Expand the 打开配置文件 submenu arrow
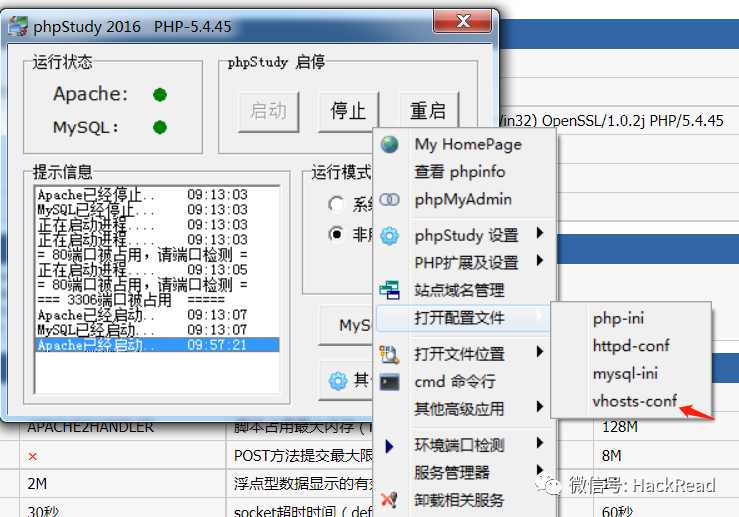 pyautogui.click(x=540, y=315)
